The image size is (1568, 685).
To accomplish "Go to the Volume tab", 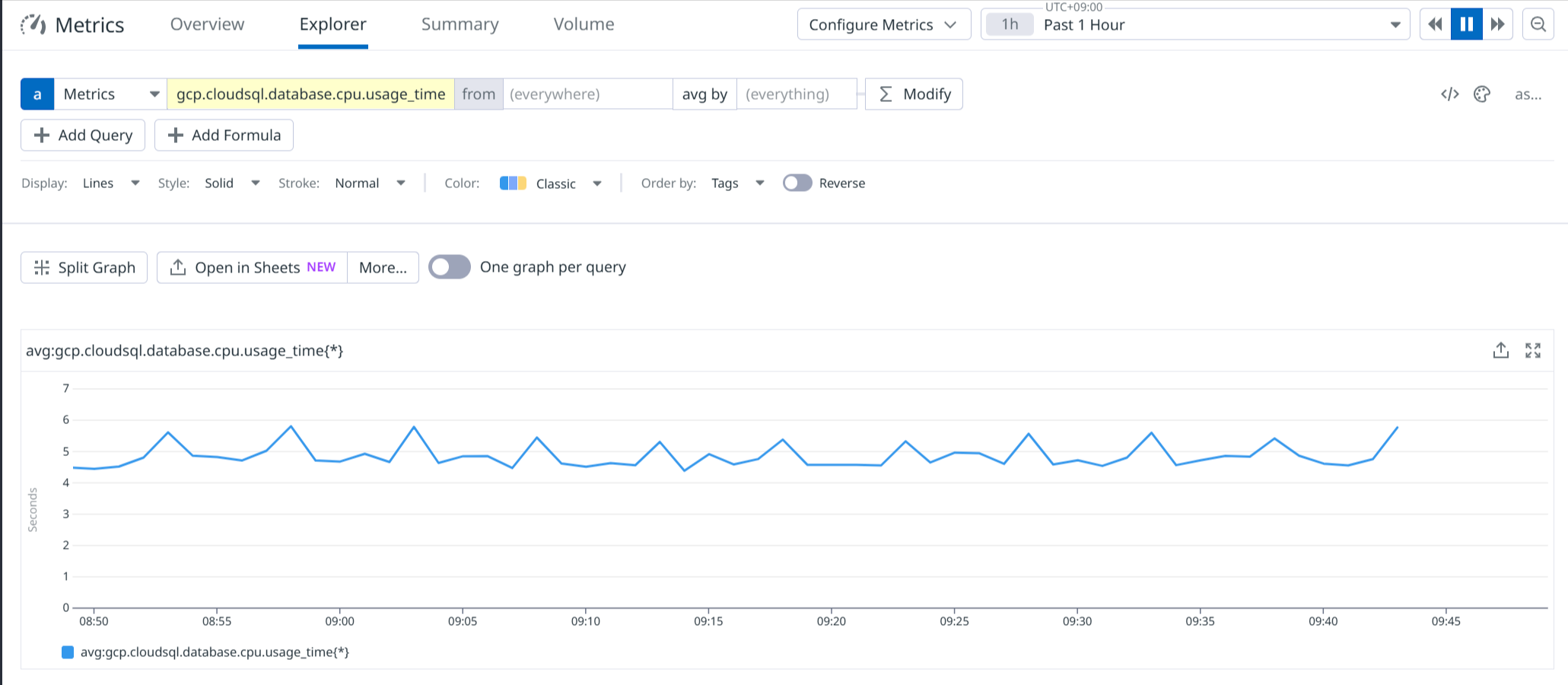I will (584, 24).
